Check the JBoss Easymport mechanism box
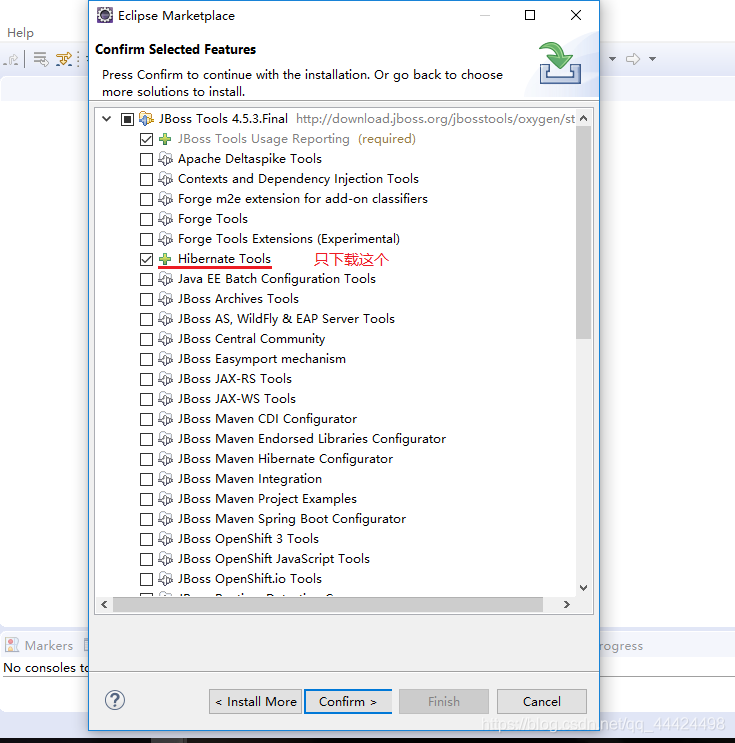Screen dimensions: 735x743 [x=146, y=359]
